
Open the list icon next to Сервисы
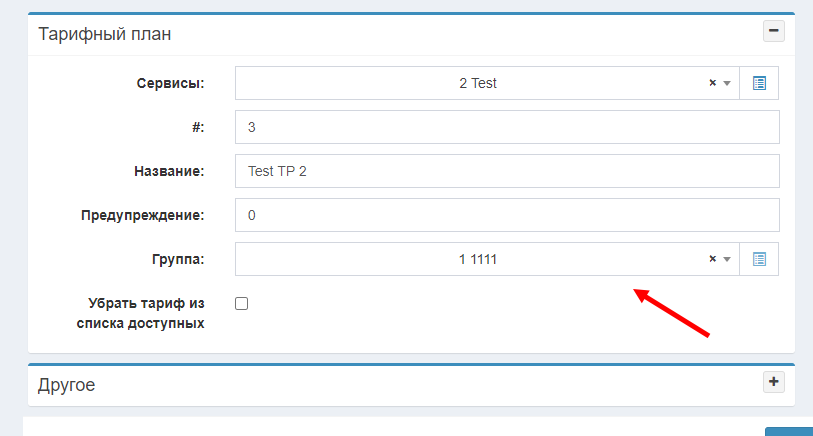click(759, 83)
